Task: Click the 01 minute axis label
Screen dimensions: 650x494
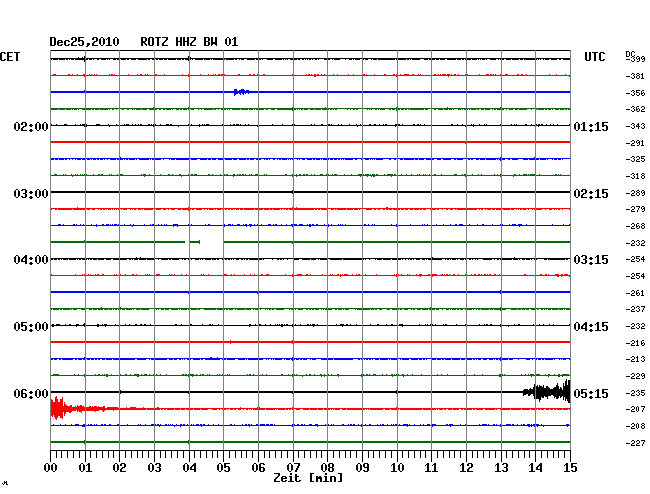Action: coord(85,468)
